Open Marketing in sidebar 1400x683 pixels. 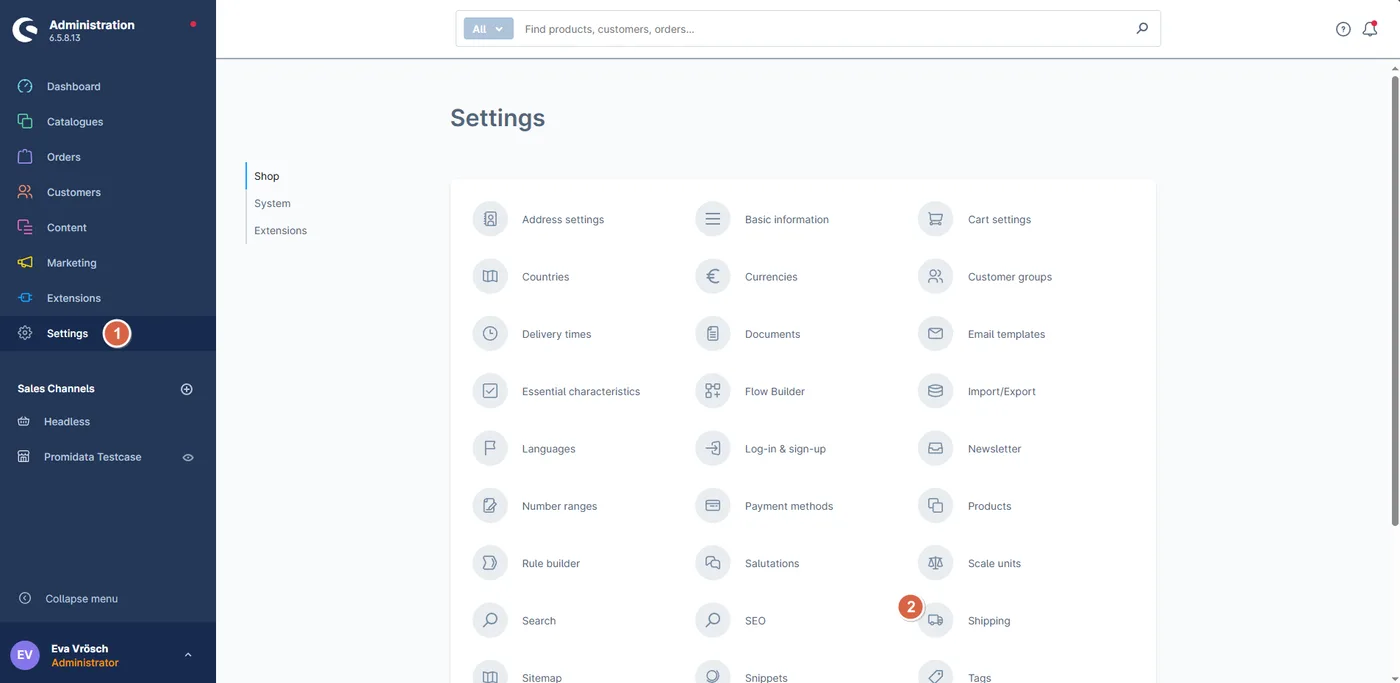(x=108, y=263)
